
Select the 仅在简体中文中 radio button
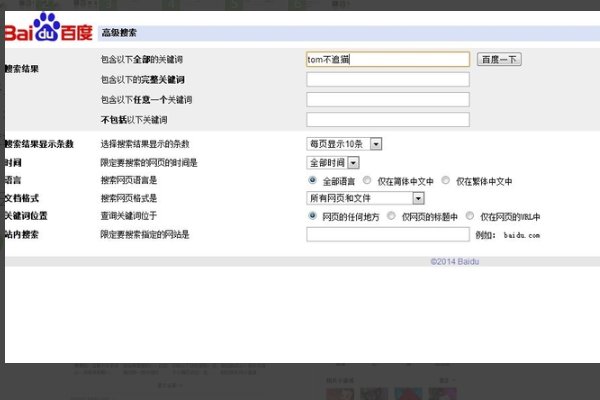[x=367, y=180]
